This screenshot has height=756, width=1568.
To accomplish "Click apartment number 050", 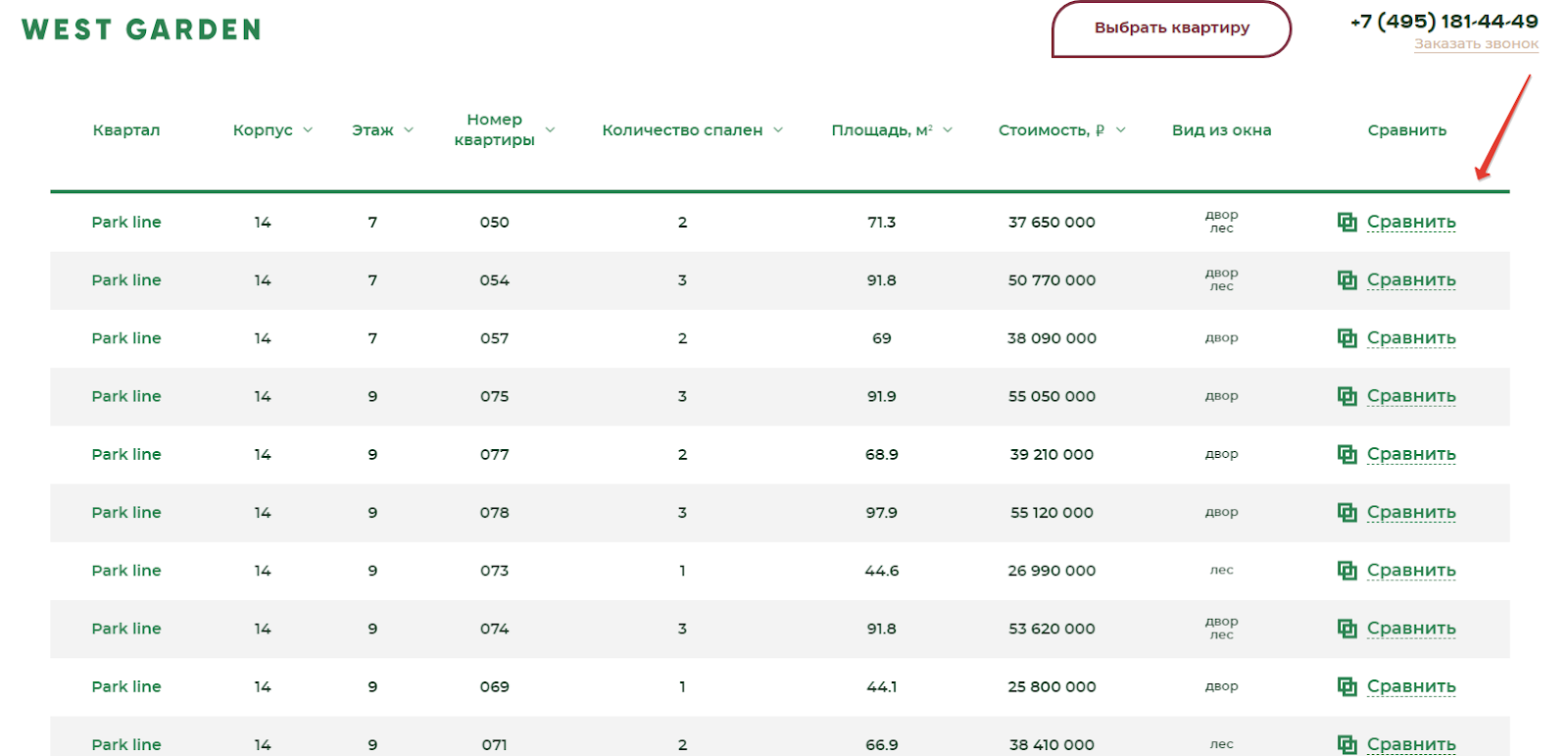I will [494, 222].
